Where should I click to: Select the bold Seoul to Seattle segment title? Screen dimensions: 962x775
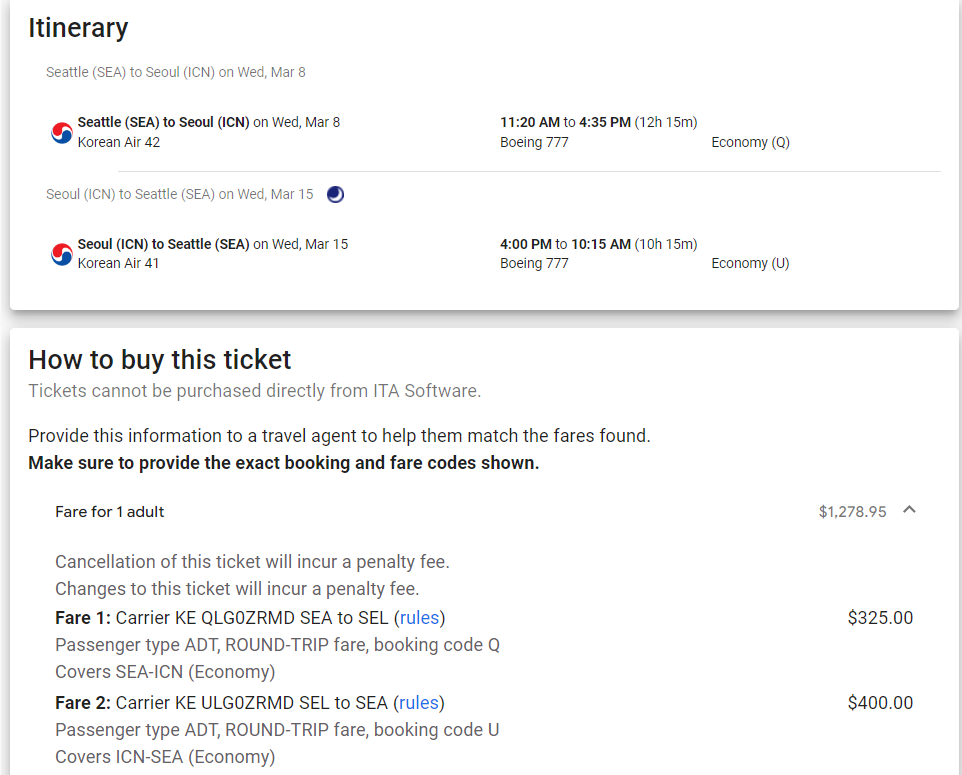164,244
